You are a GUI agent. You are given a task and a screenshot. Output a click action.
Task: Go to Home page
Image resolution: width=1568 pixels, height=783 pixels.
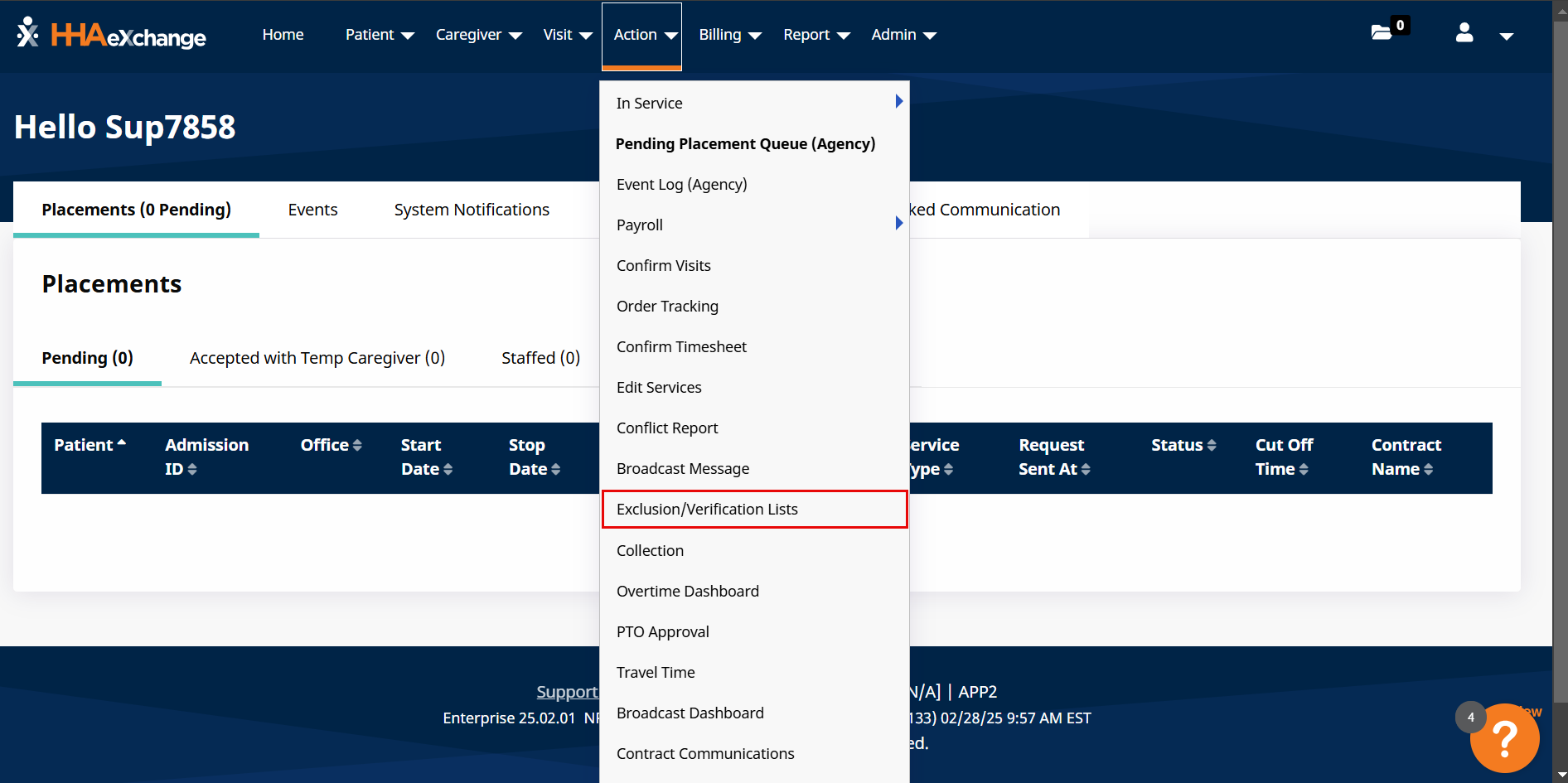pos(283,35)
